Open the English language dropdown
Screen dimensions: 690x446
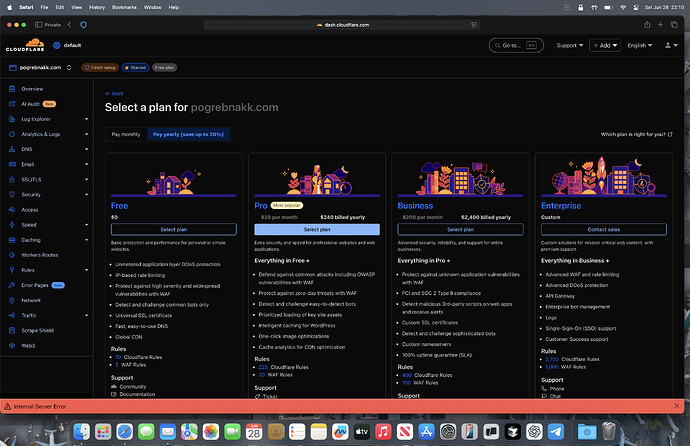coord(640,45)
